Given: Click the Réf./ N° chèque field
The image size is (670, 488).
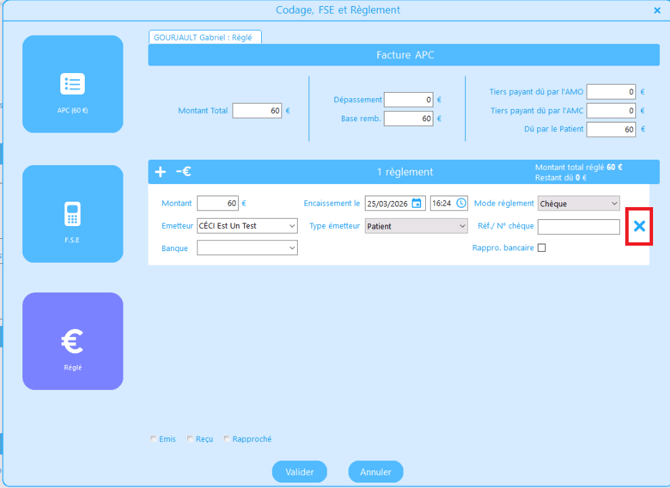Looking at the screenshot, I should [578, 226].
